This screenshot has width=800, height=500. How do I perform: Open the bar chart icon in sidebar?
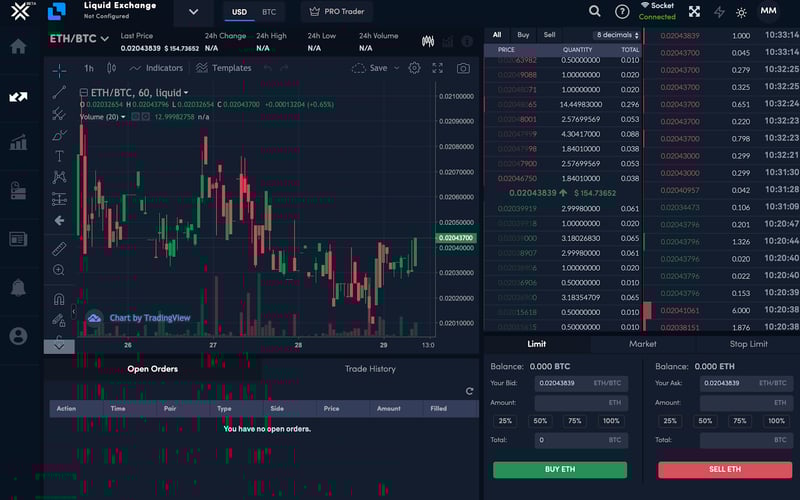click(18, 142)
